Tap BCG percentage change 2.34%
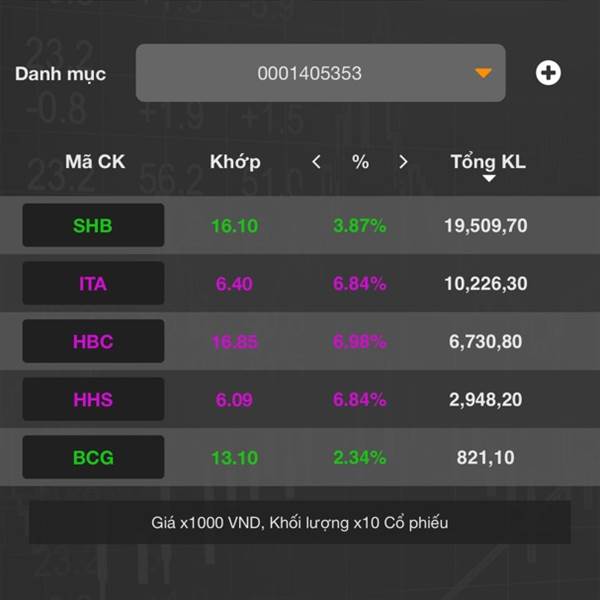The height and width of the screenshot is (600, 600). tap(360, 457)
